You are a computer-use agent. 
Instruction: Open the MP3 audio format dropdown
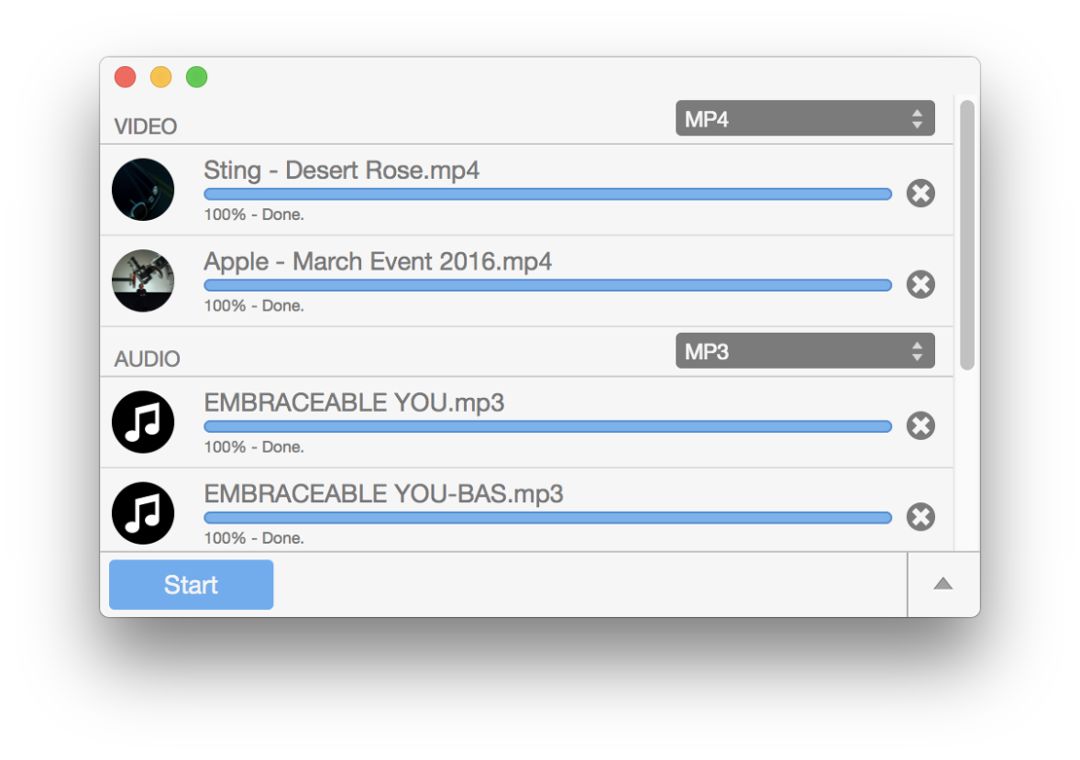[805, 351]
